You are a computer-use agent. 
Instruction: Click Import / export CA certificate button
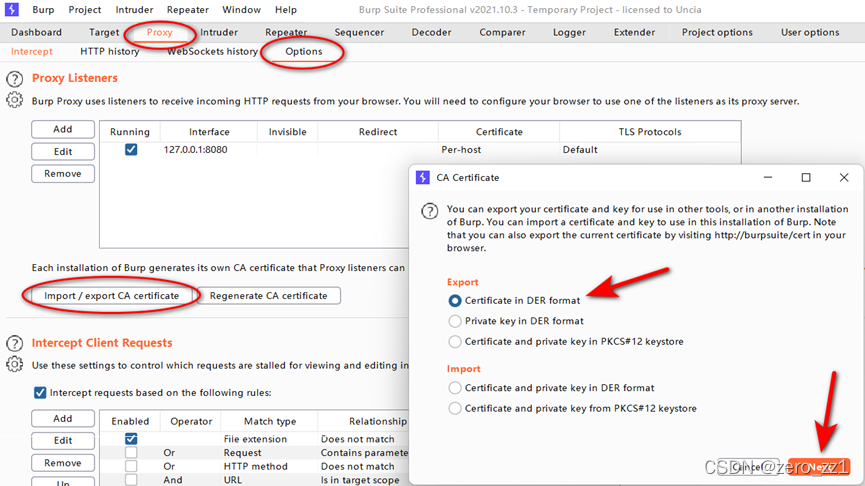[111, 296]
